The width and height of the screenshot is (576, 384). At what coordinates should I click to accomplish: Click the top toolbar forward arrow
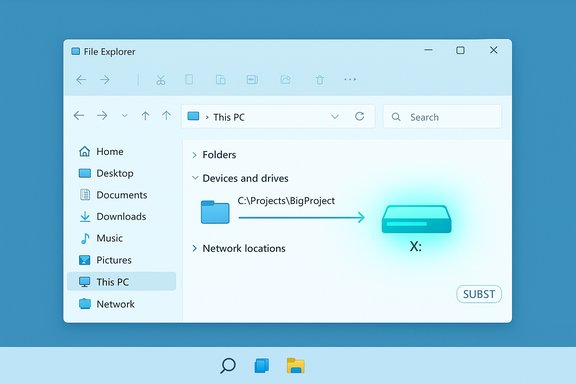click(105, 80)
